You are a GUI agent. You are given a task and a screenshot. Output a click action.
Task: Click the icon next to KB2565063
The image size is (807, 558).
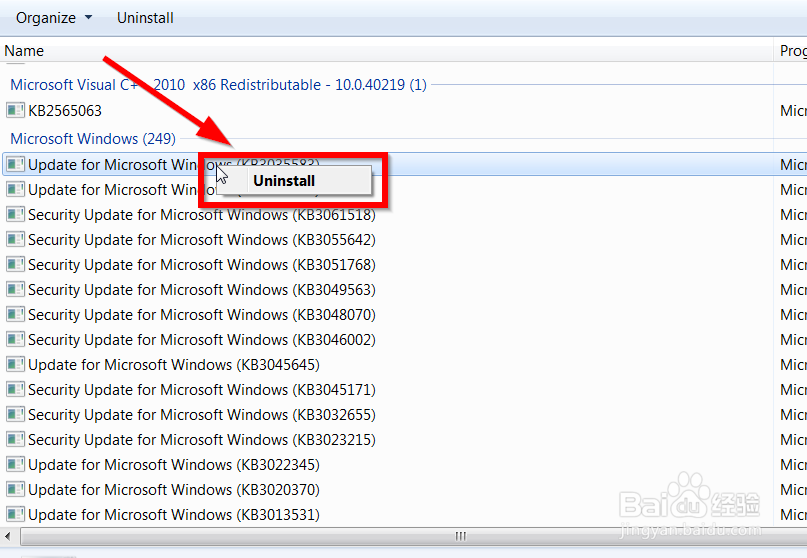[15, 110]
